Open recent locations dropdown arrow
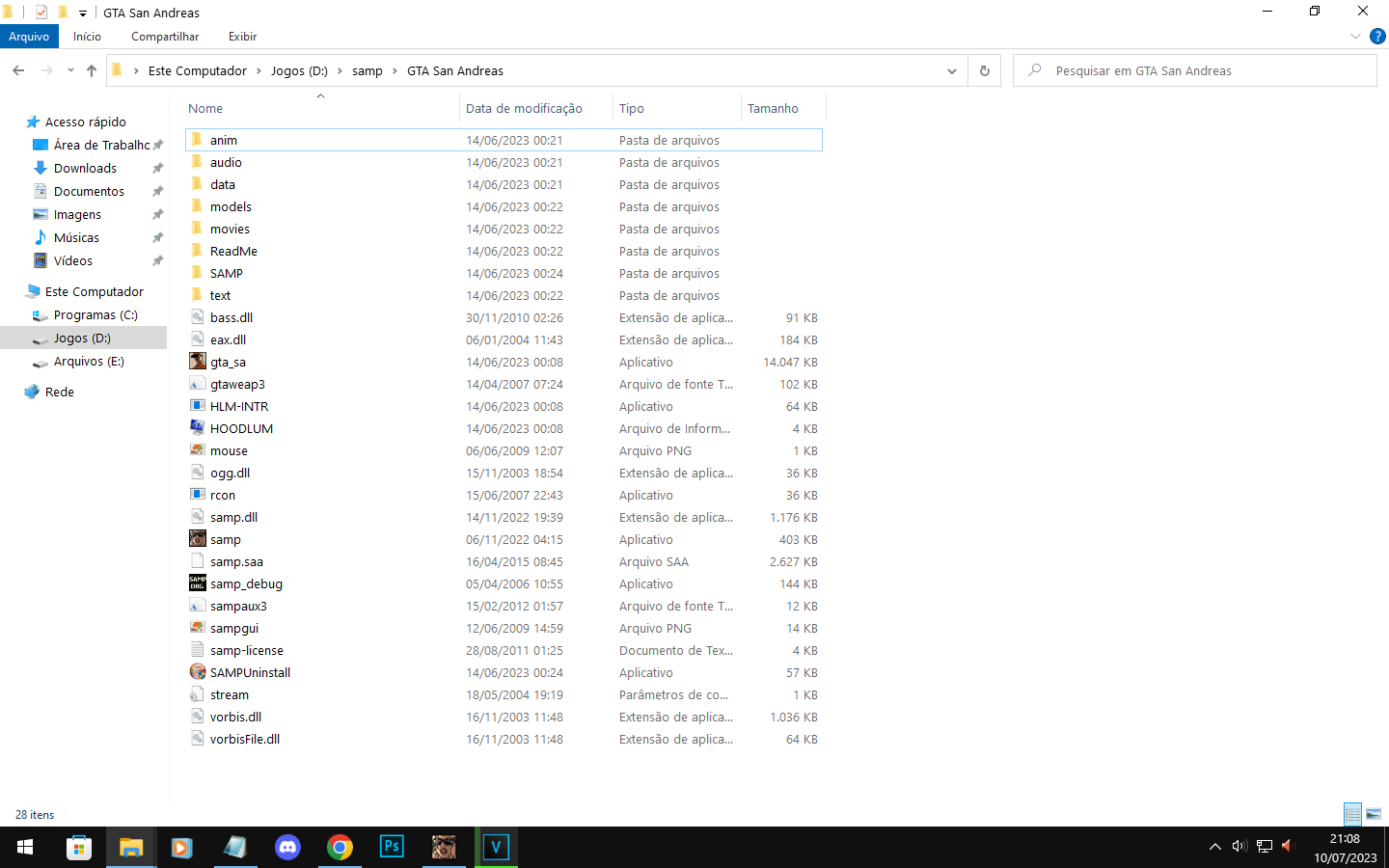This screenshot has height=868, width=1389. click(70, 70)
